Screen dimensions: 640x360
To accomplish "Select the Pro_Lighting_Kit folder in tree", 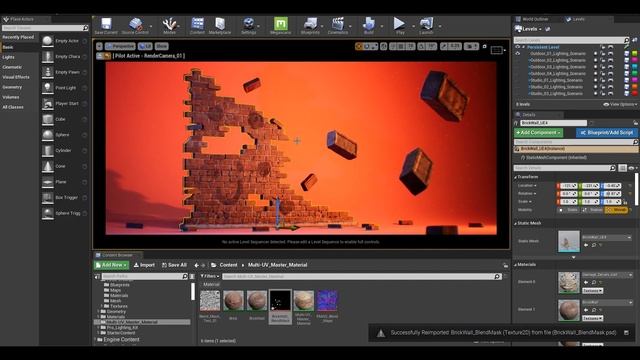I will (122, 327).
